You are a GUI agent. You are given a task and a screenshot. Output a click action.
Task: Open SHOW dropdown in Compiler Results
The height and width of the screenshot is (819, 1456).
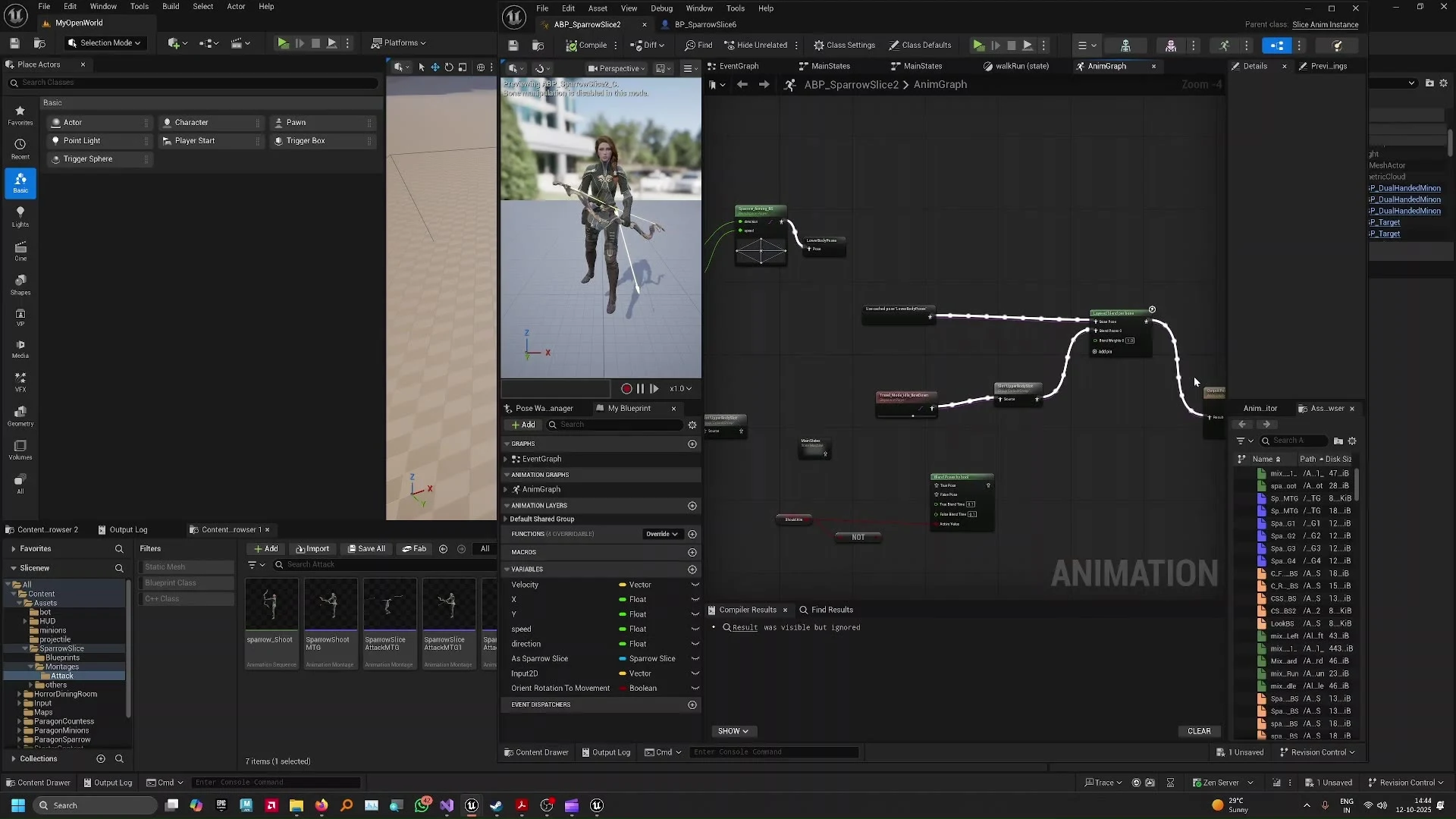click(733, 731)
